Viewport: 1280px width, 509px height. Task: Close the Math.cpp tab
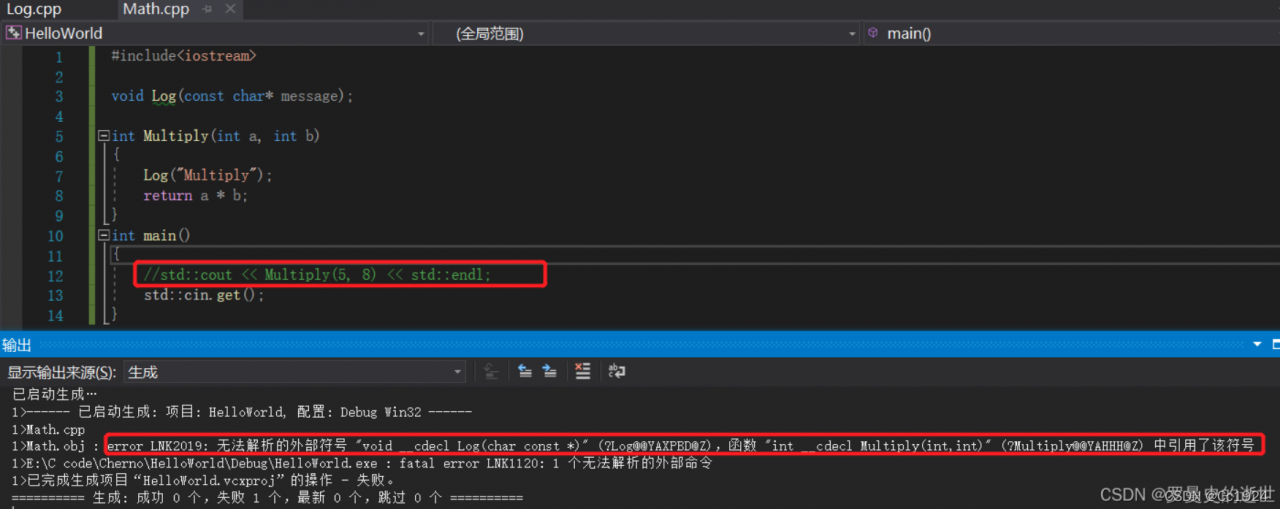[x=228, y=9]
